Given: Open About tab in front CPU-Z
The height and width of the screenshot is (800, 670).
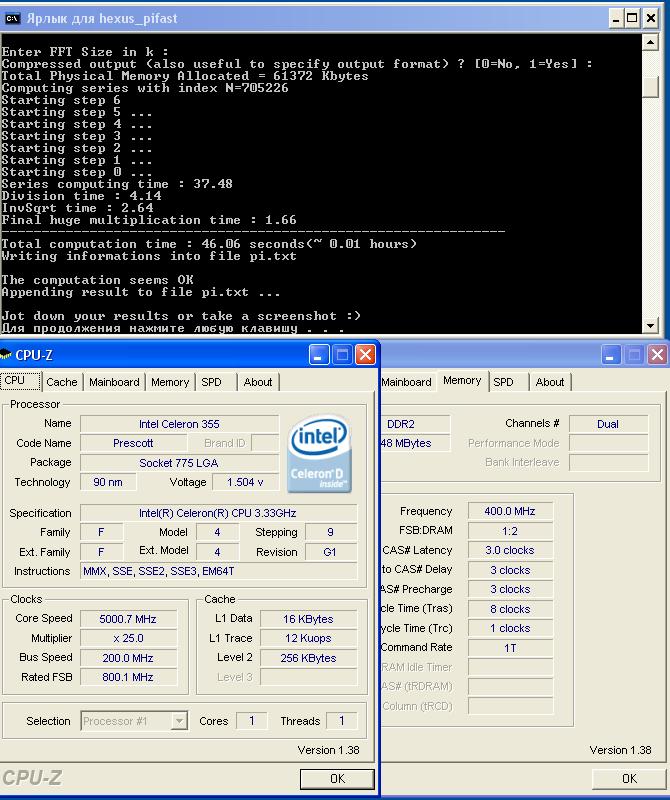Looking at the screenshot, I should click(x=258, y=382).
